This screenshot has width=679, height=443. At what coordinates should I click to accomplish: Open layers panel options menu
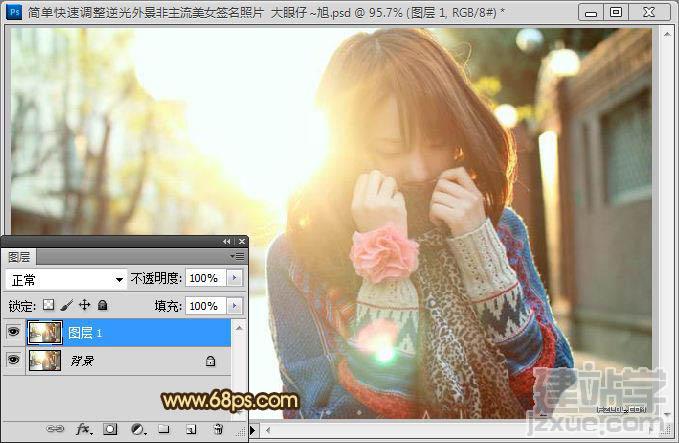click(x=237, y=257)
